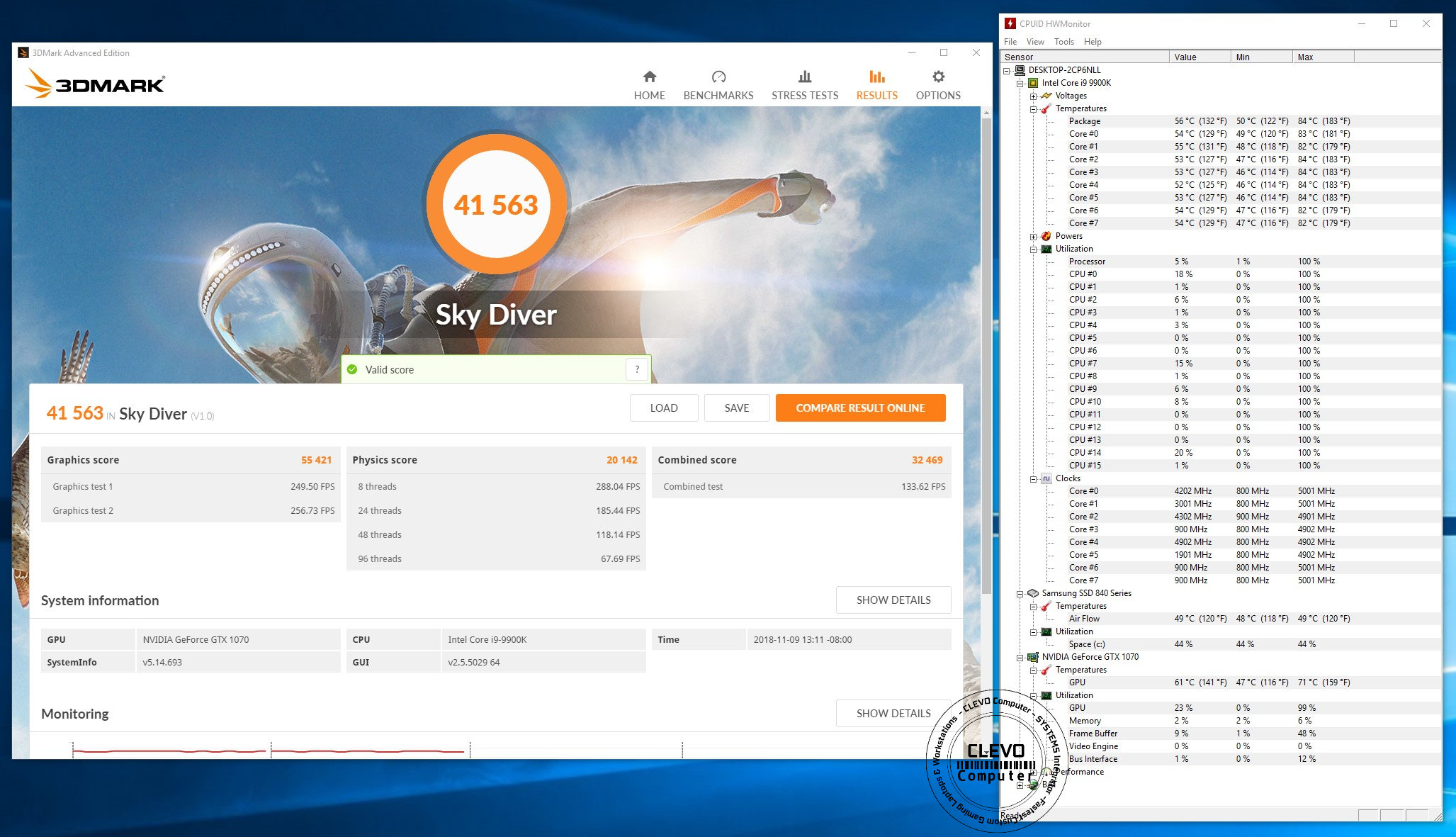The width and height of the screenshot is (1456, 837).
Task: Collapse the NVIDIA GeForce GTX 1070 node
Action: click(1020, 658)
